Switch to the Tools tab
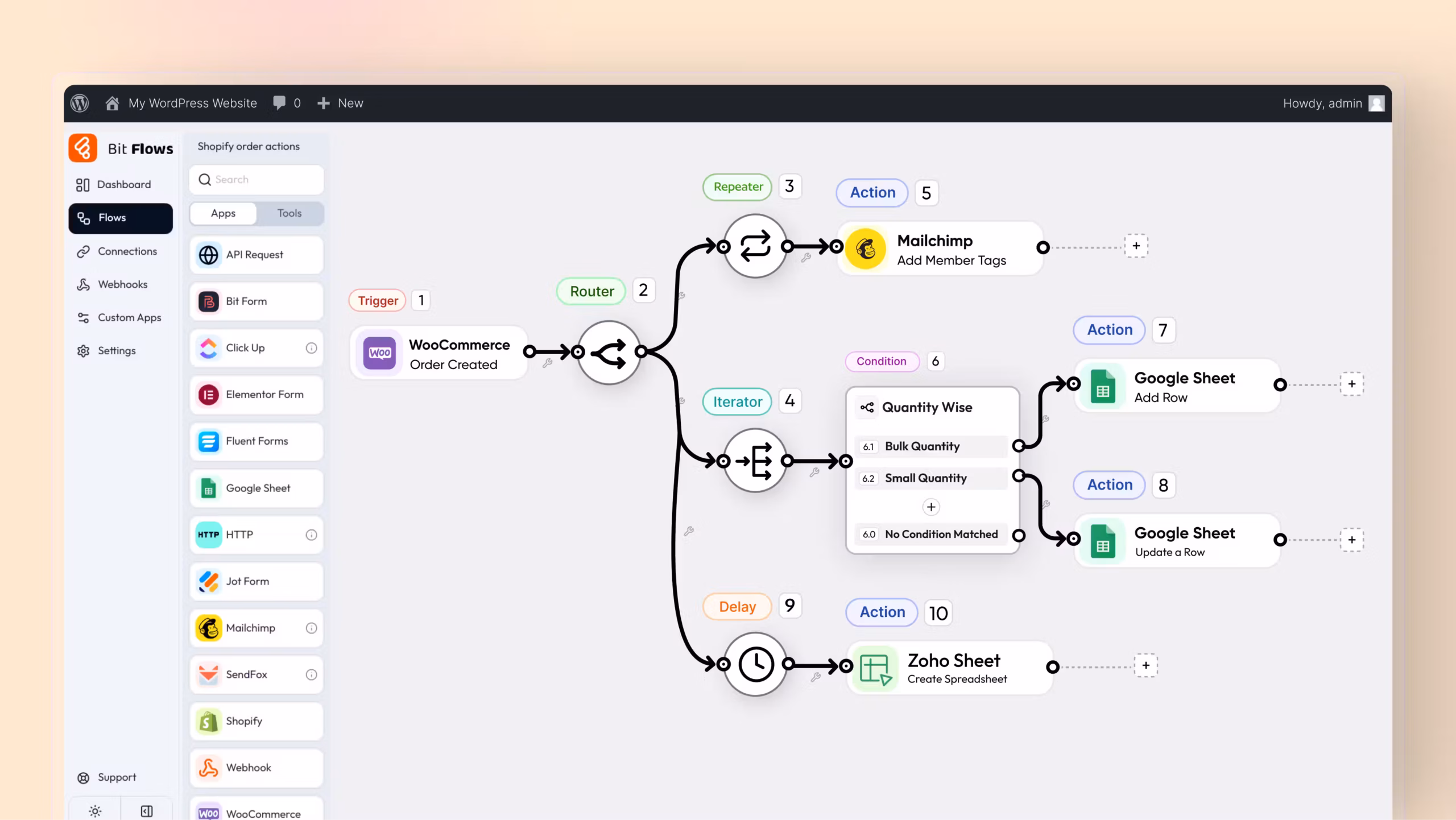The image size is (1456, 820). click(x=289, y=213)
